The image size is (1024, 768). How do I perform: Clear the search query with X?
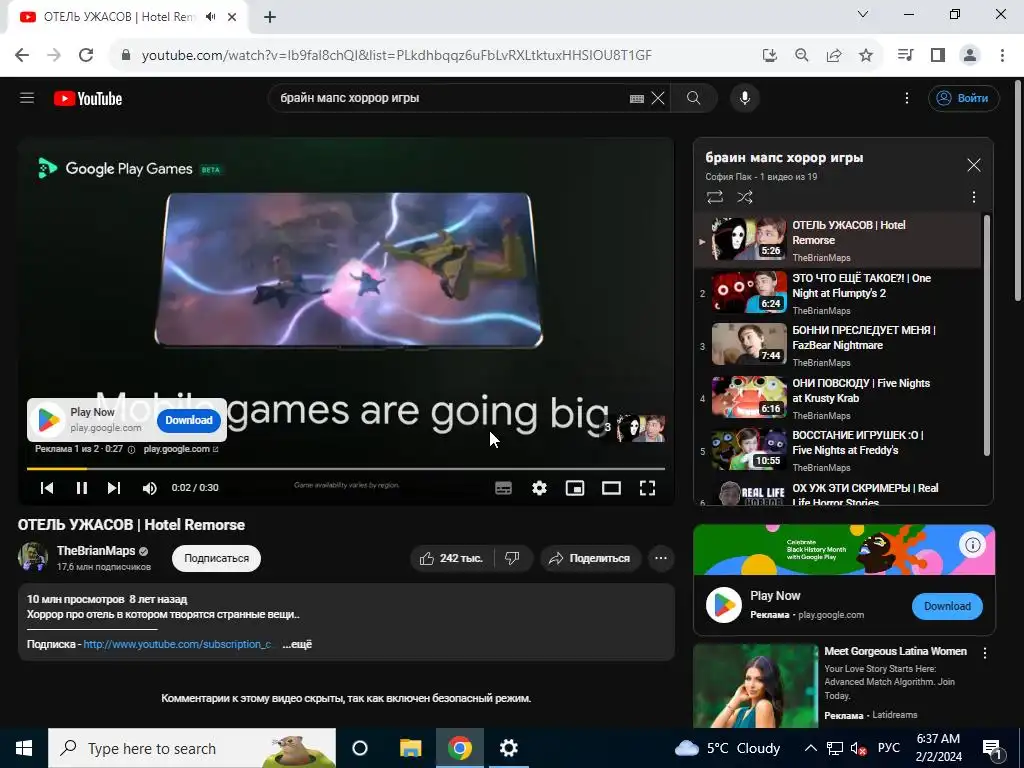point(658,99)
